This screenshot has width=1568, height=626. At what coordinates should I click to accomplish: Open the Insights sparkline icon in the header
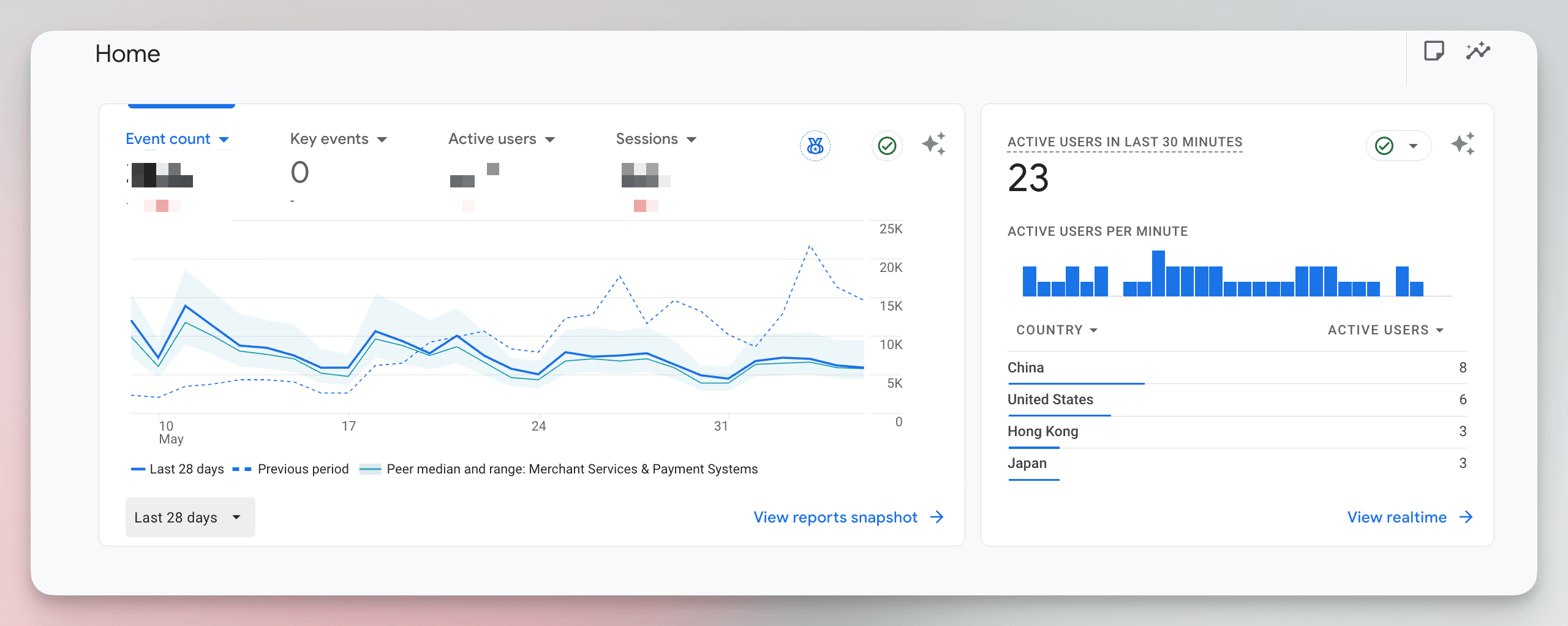pos(1478,51)
